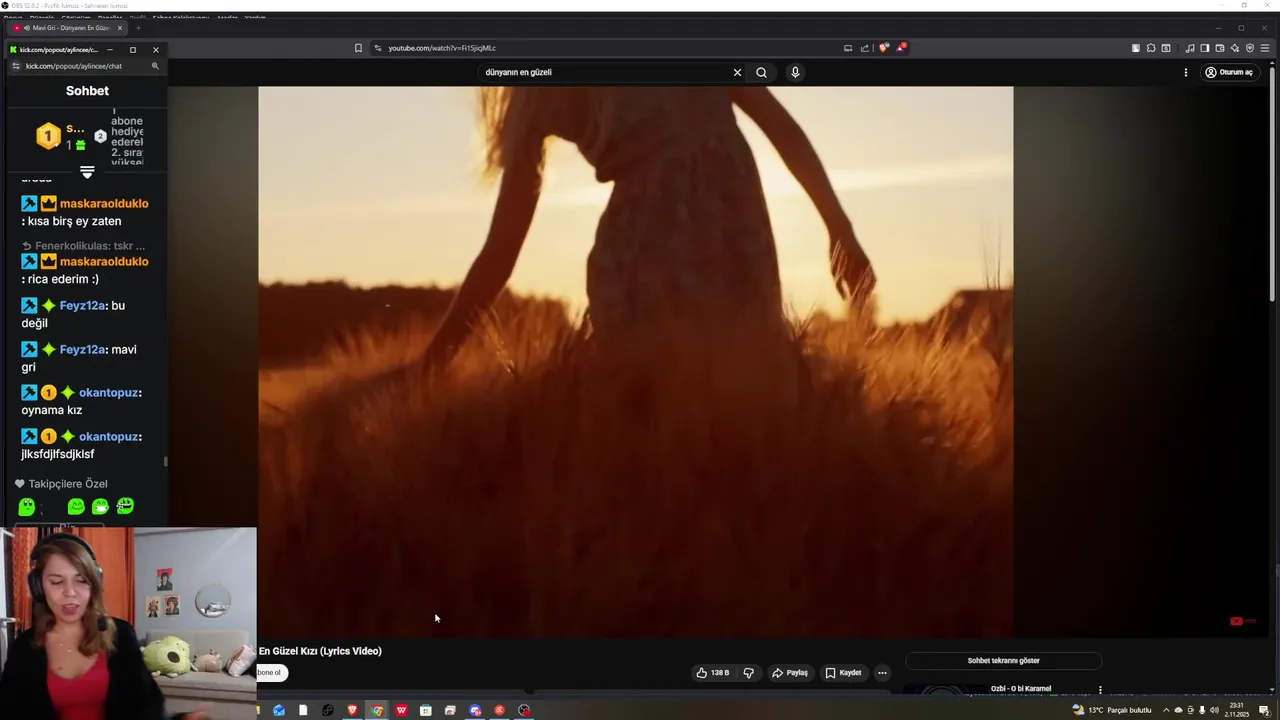Viewport: 1280px width, 720px height.
Task: Open browser extensions puzzle icon
Action: click(x=1151, y=48)
